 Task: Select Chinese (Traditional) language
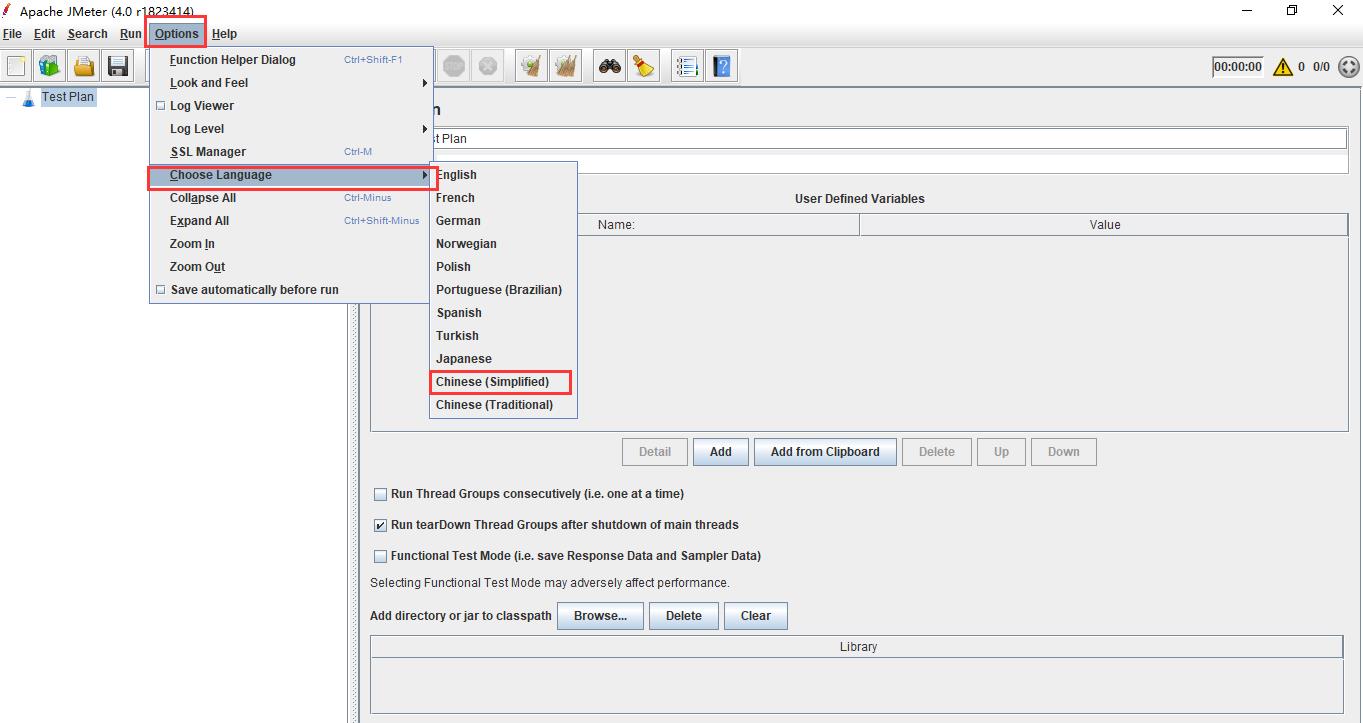(503, 405)
